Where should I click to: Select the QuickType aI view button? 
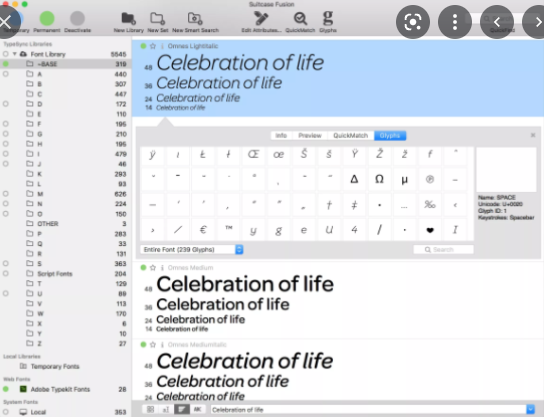pyautogui.click(x=166, y=409)
